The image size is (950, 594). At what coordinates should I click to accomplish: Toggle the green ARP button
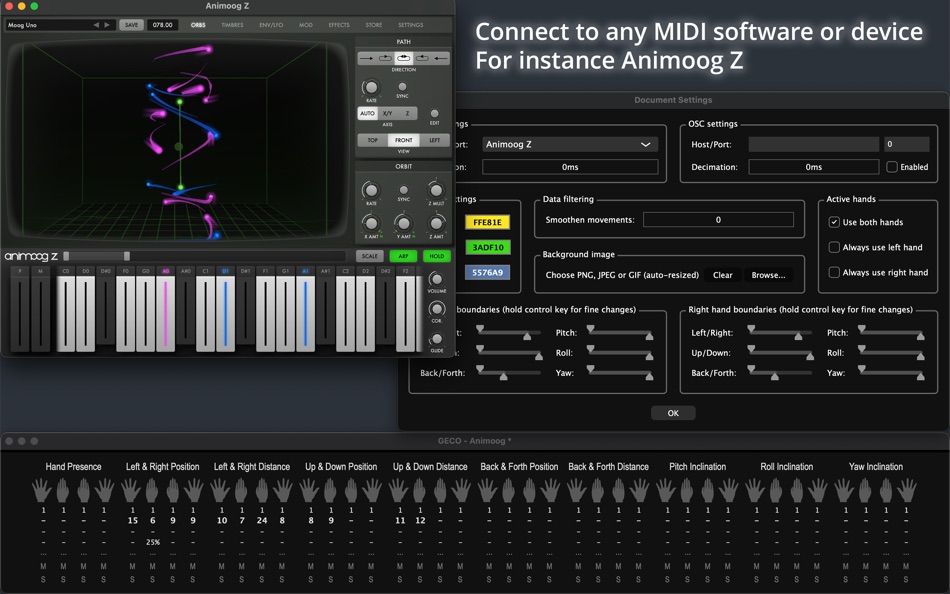coord(404,256)
